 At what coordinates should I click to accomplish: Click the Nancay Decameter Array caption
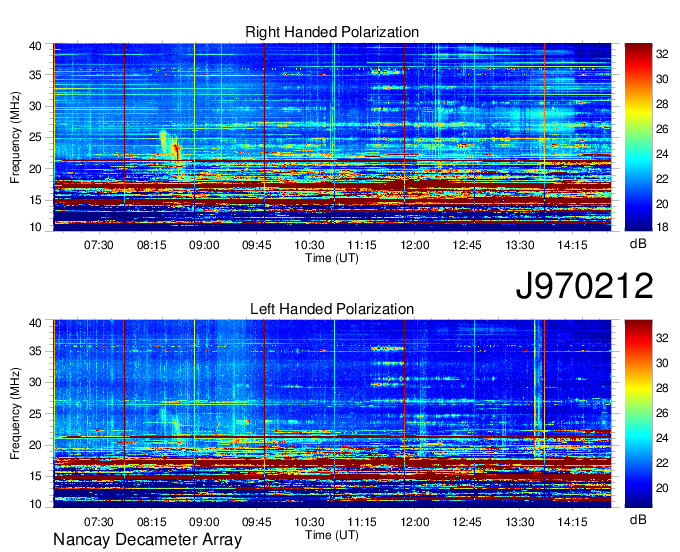pos(147,540)
